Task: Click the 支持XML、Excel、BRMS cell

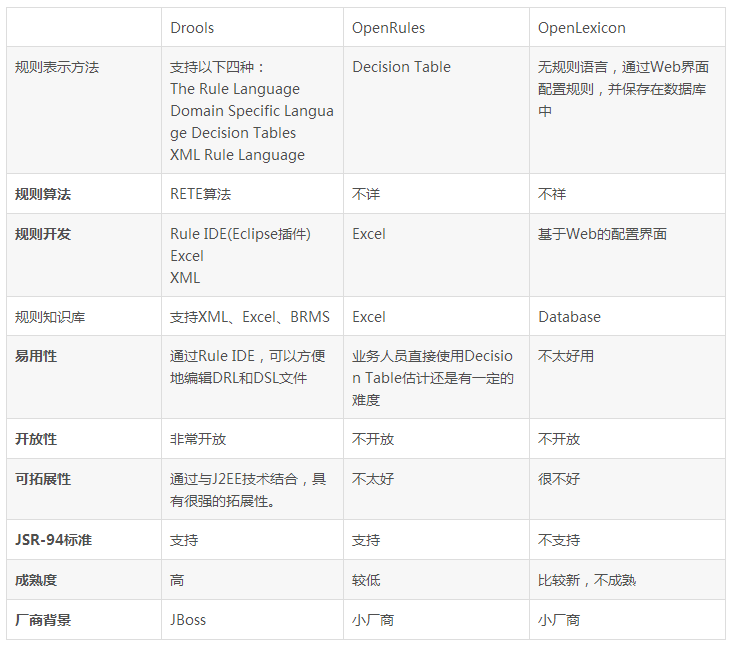Action: [x=250, y=317]
